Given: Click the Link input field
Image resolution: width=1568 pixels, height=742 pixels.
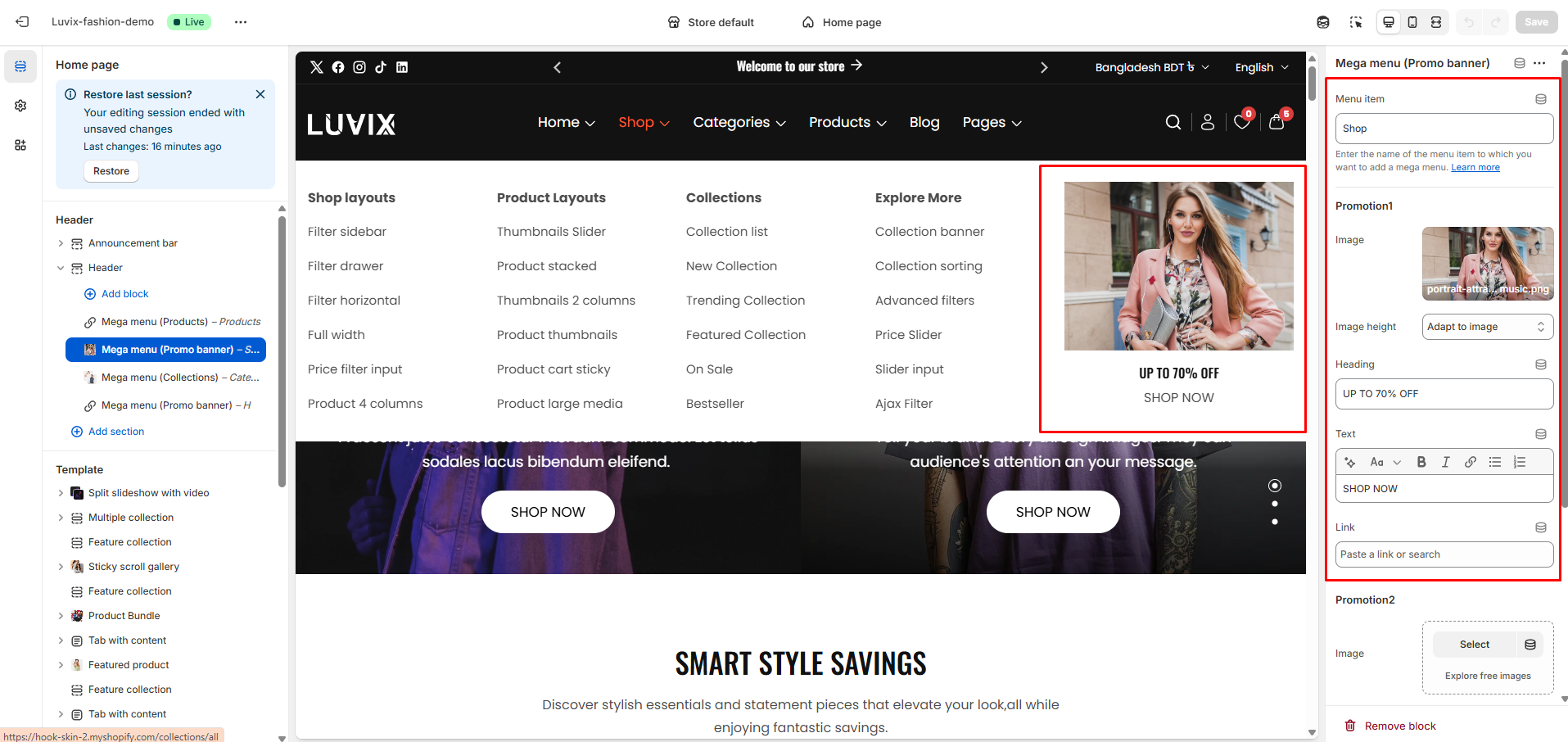Looking at the screenshot, I should [1444, 554].
